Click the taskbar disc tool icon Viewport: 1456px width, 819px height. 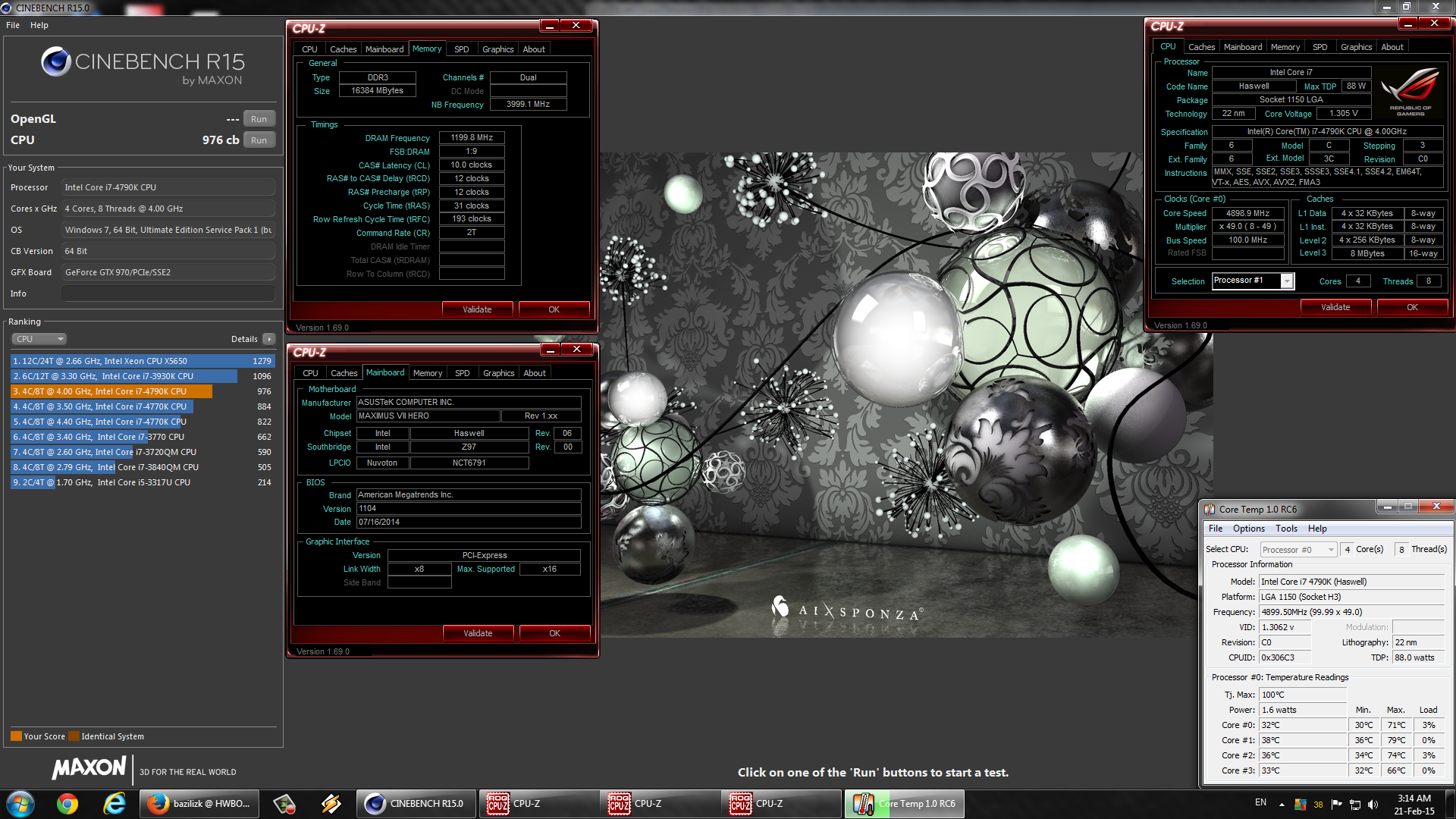click(x=284, y=804)
